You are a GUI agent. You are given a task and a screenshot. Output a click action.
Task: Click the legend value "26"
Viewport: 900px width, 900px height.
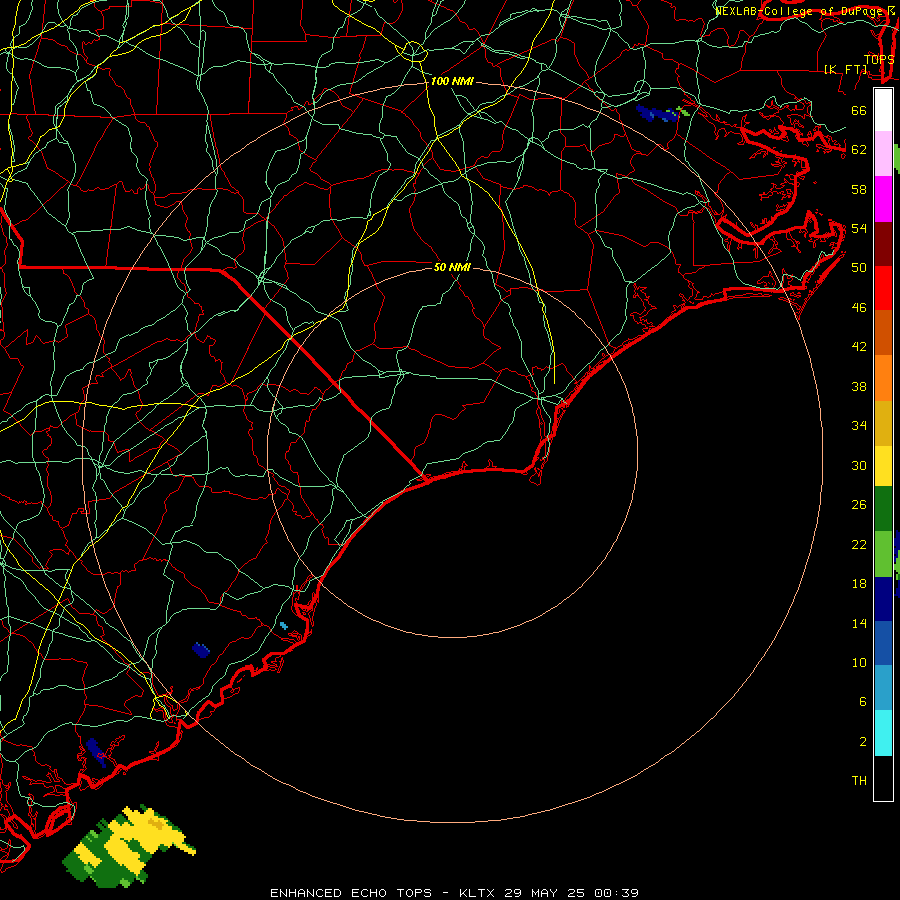pos(859,505)
